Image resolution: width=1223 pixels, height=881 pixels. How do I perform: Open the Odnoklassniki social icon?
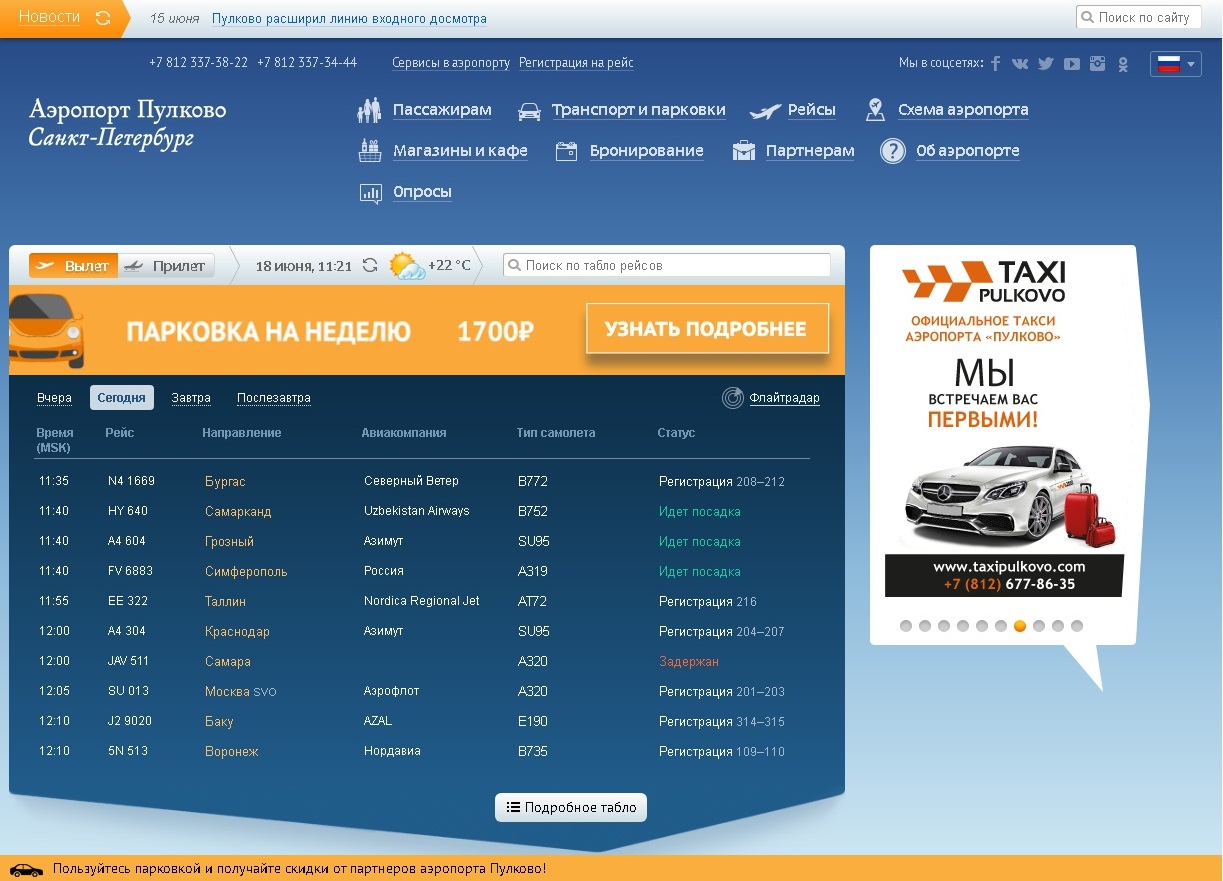1123,64
